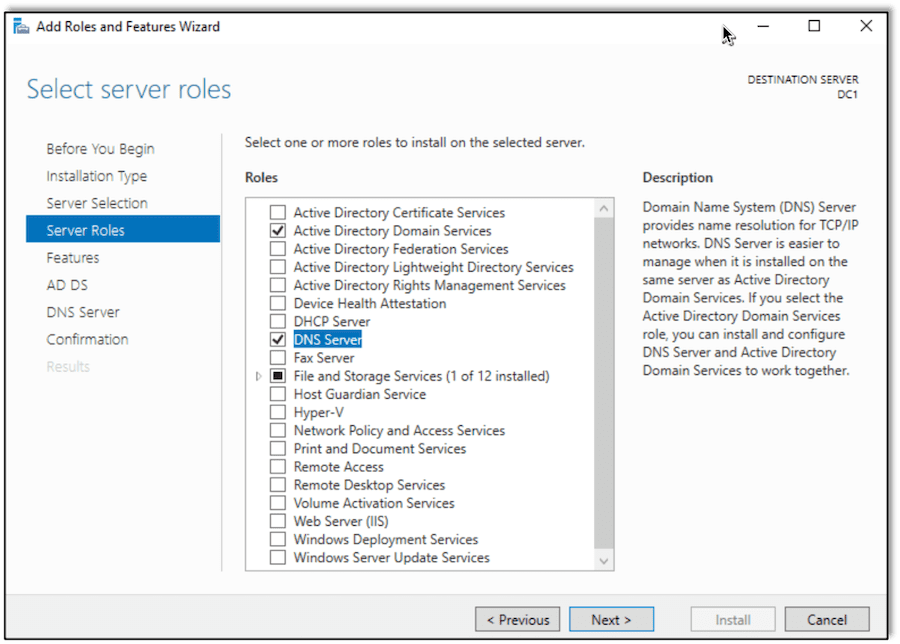
Task: Enable the DHCP Server role
Action: point(277,321)
